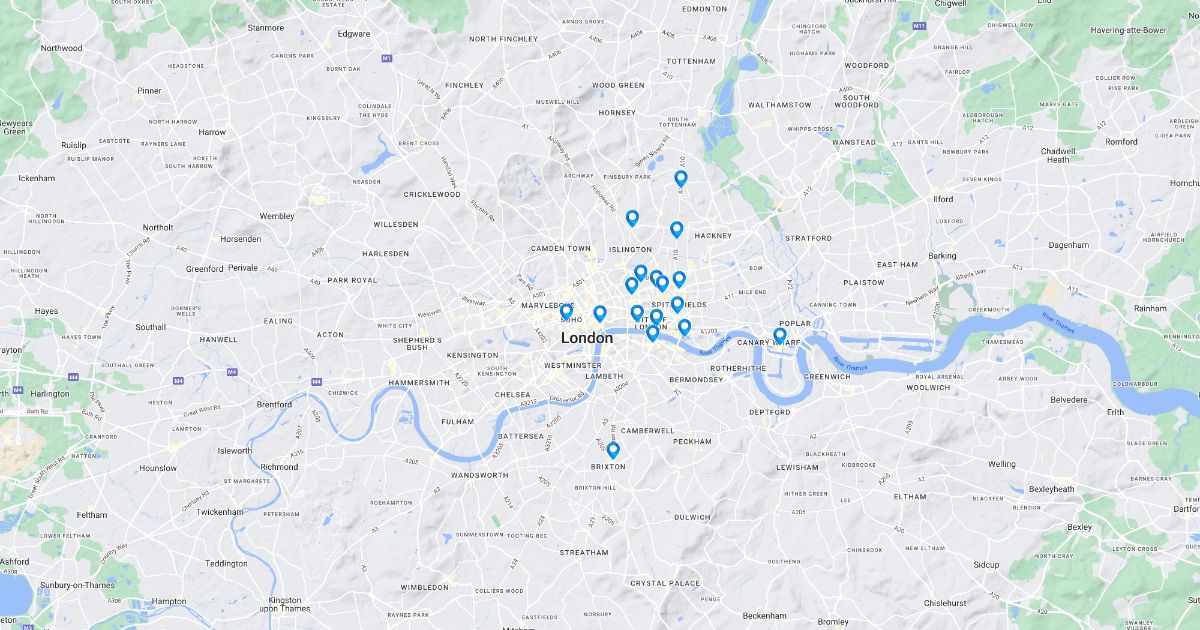Viewport: 1200px width, 630px height.
Task: Select the riverside pin east of City of London
Action: tap(684, 327)
